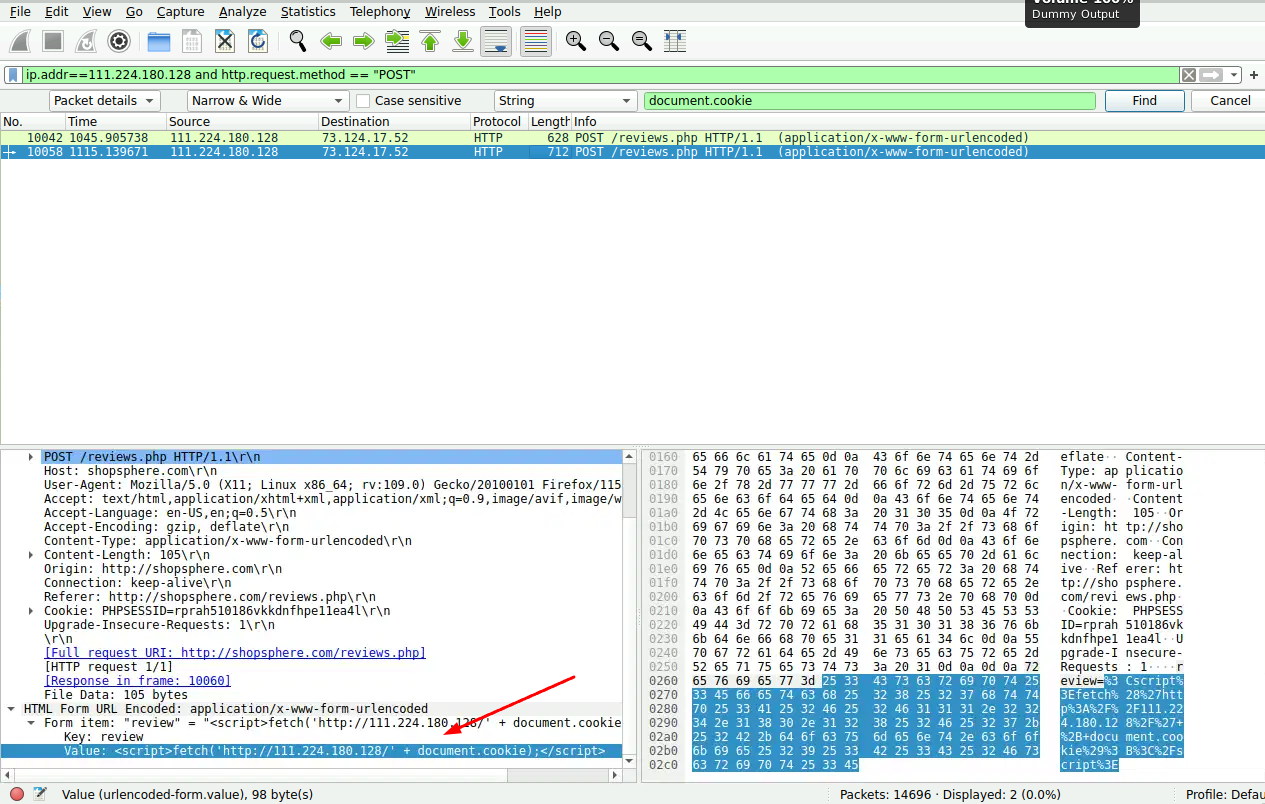Click the display filter text field
The image size is (1265, 804).
pyautogui.click(x=600, y=75)
